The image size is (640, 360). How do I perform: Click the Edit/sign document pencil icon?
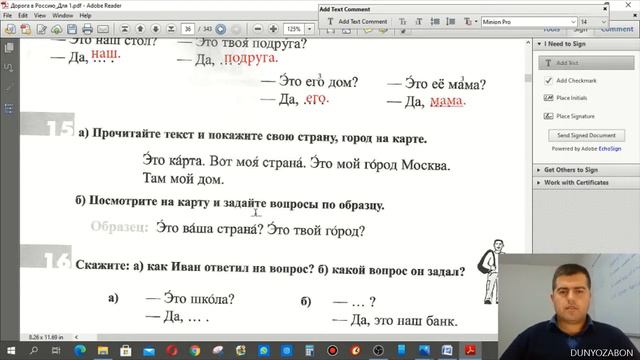pos(41,29)
